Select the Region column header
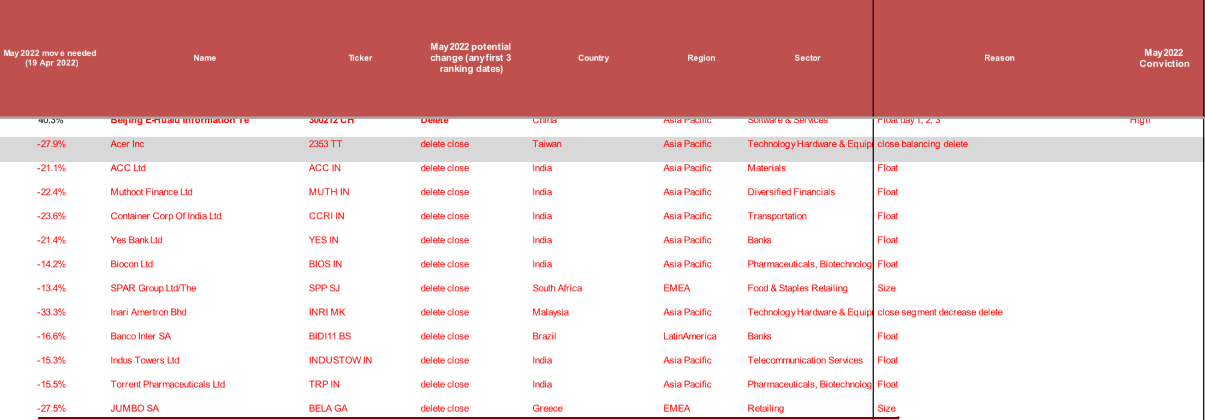 [701, 58]
